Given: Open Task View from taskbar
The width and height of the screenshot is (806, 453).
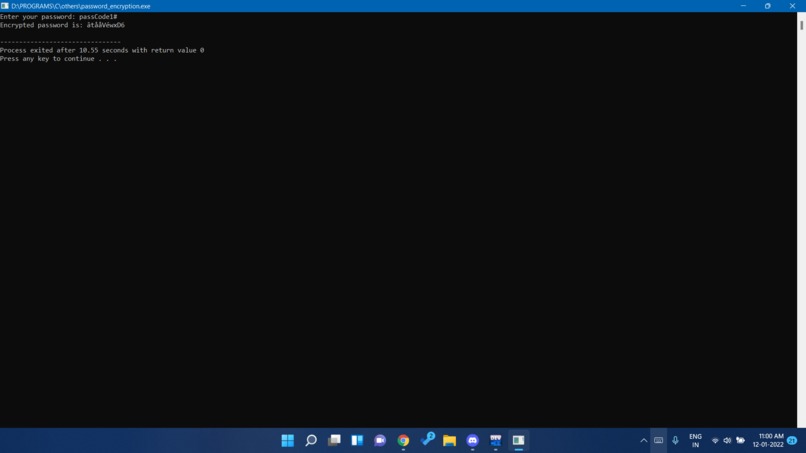Looking at the screenshot, I should [334, 440].
